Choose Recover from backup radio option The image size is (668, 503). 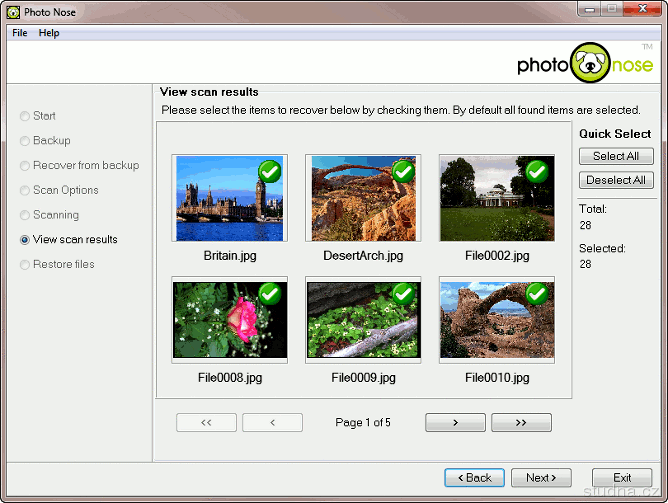coord(25,165)
